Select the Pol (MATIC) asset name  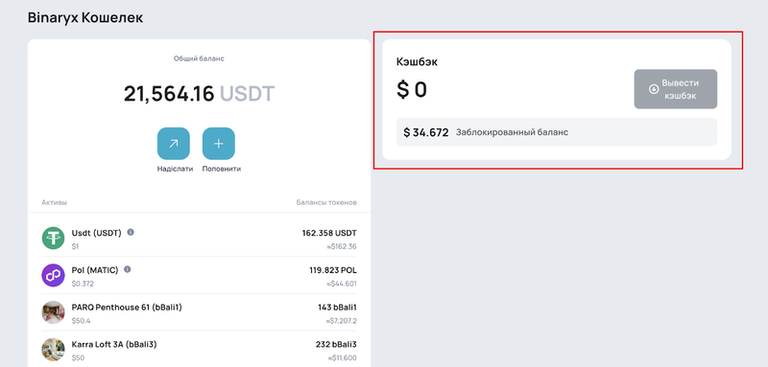95,270
